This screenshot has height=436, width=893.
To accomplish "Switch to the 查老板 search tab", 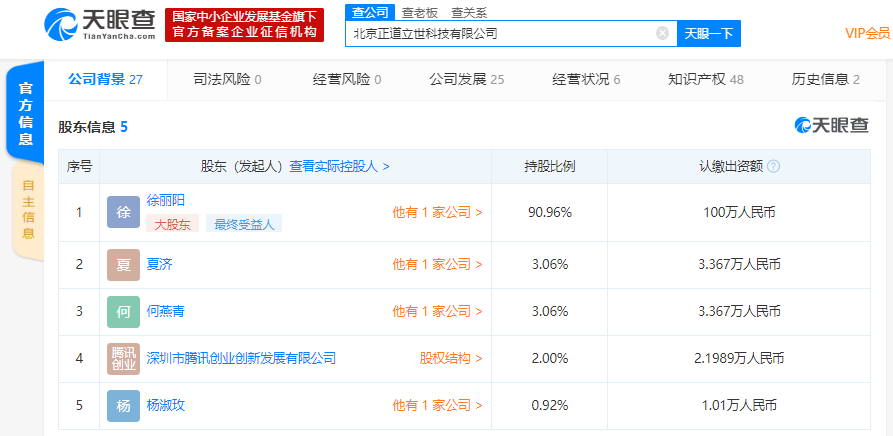I will (419, 12).
